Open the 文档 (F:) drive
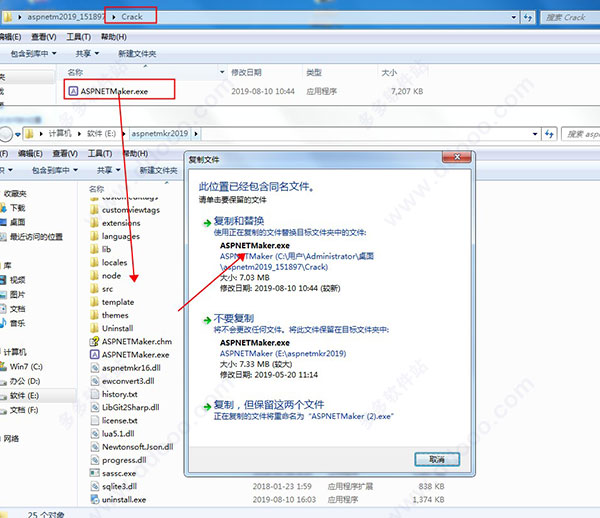The image size is (600, 518). click(x=24, y=410)
